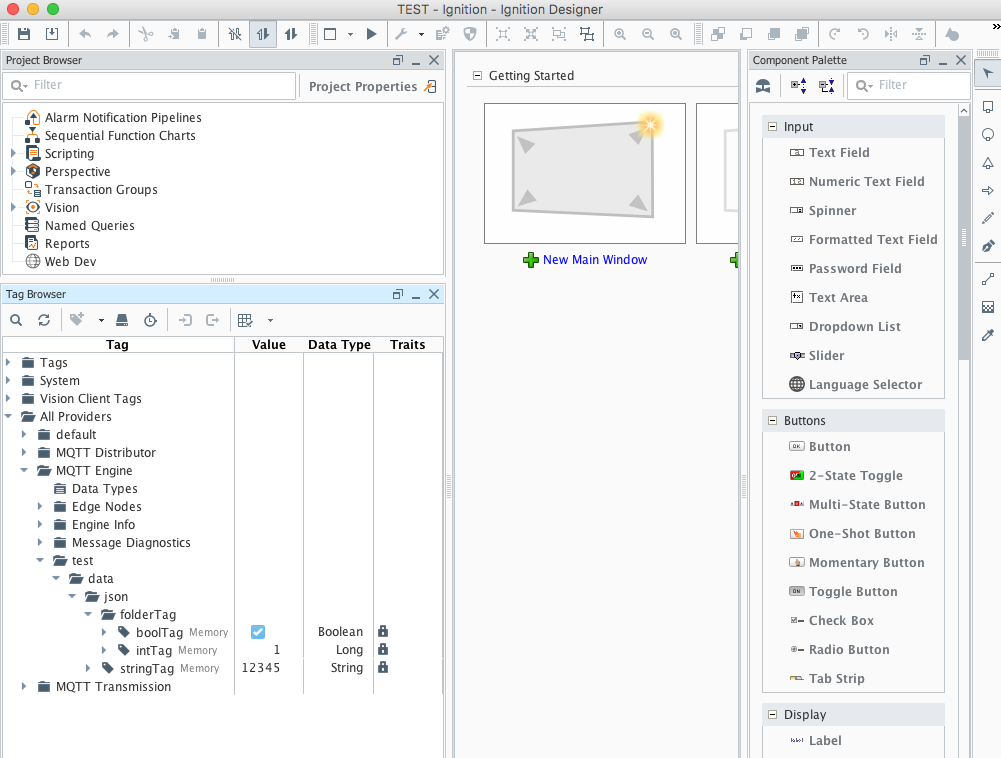Viewport: 1001px width, 758px height.
Task: Collapse the MQTT Engine folder
Action: [x=24, y=470]
